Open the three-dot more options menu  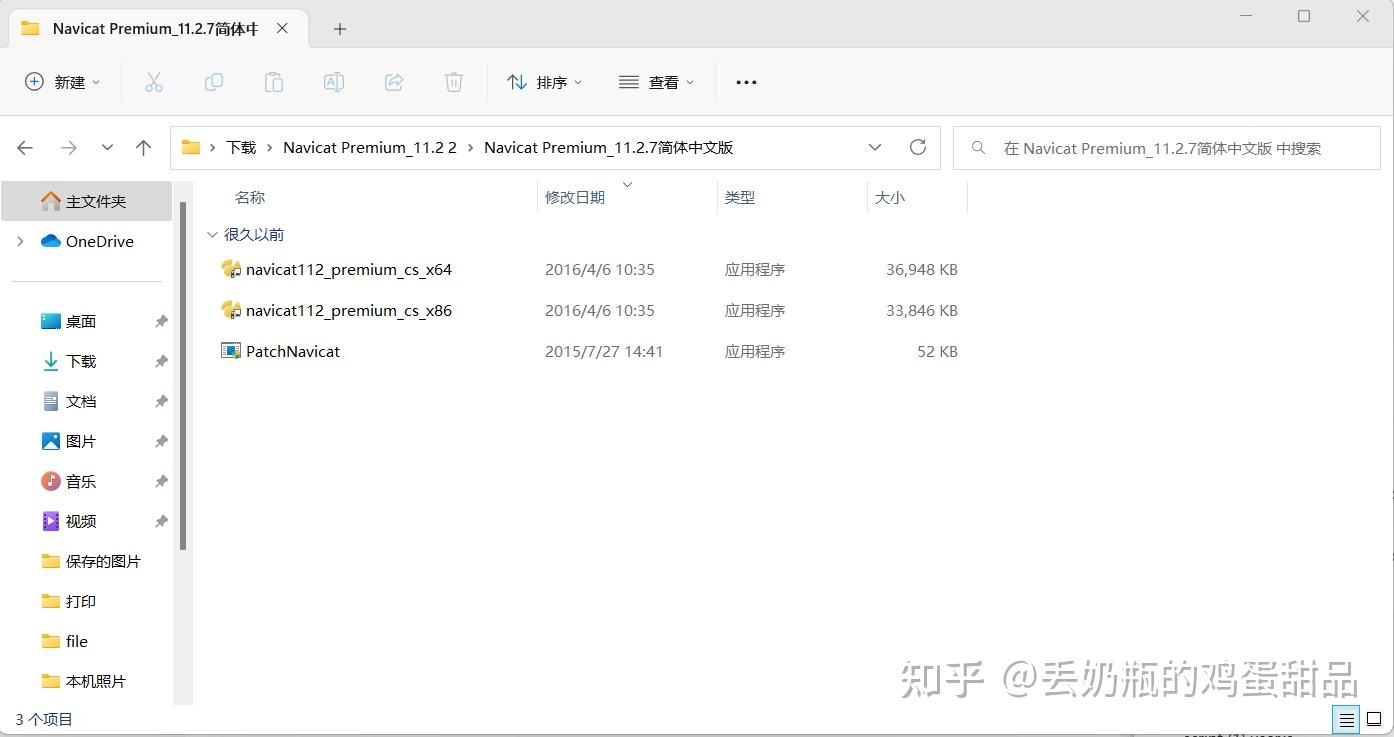(x=746, y=82)
